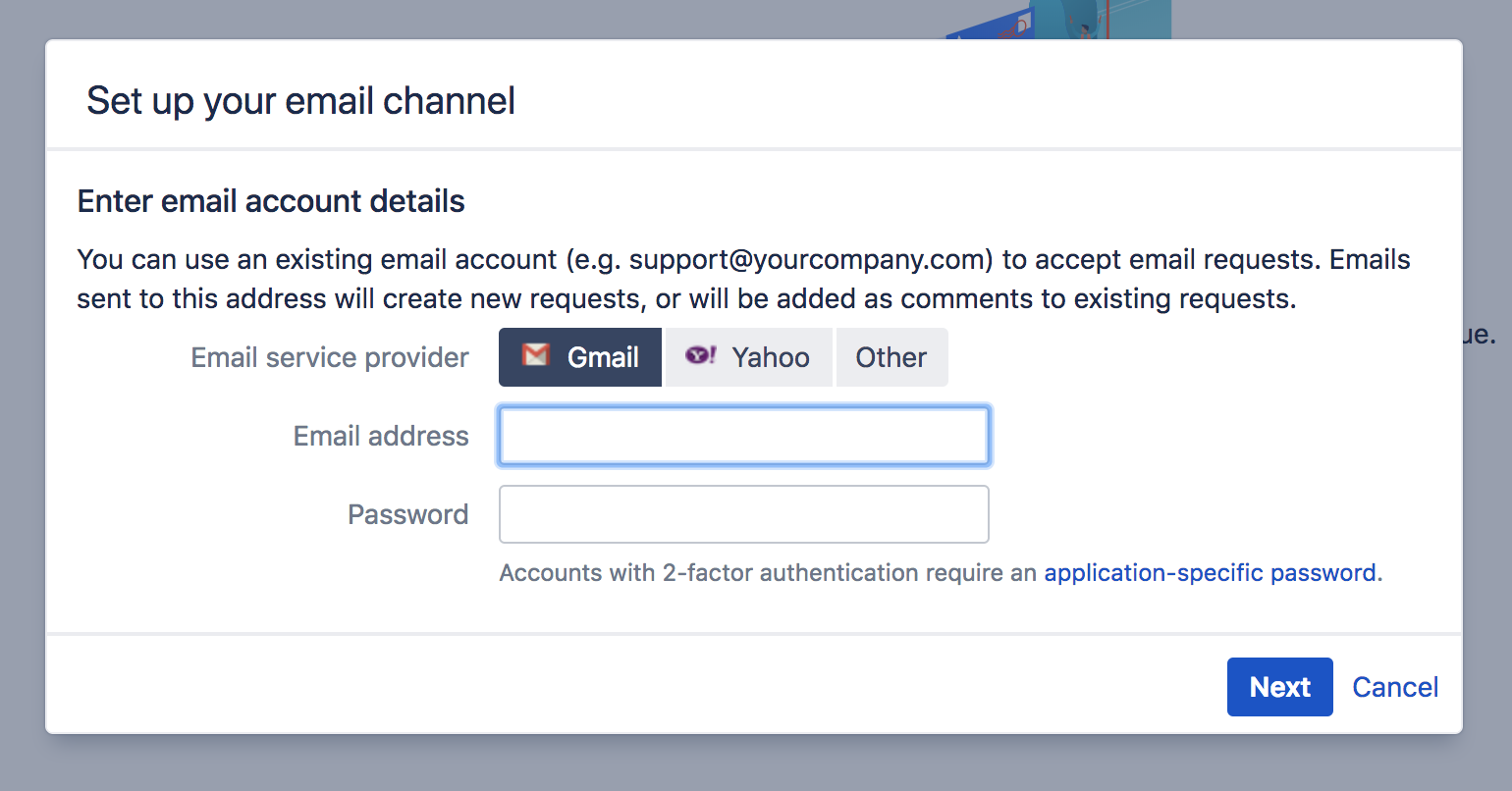Click Cancel to dismiss the dialog
The image size is (1512, 791).
pos(1395,687)
